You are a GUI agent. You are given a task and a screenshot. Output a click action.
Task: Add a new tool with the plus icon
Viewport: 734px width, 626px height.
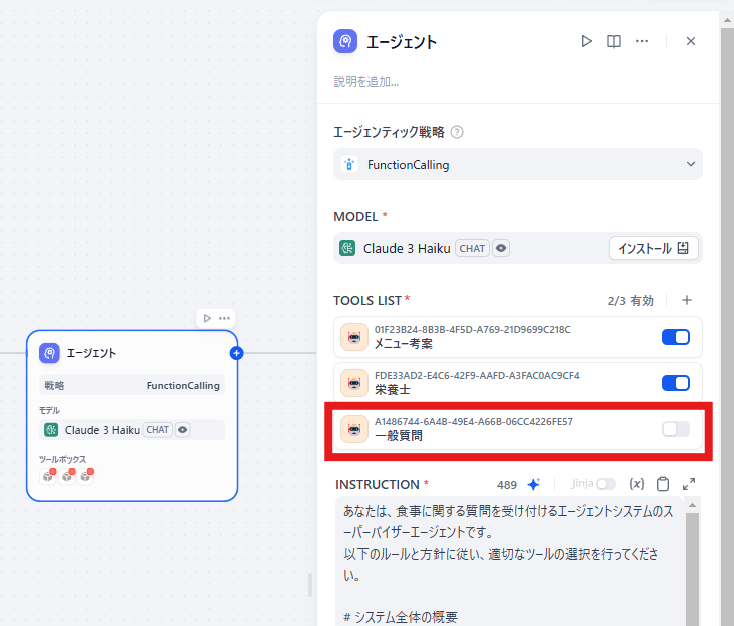[x=687, y=300]
